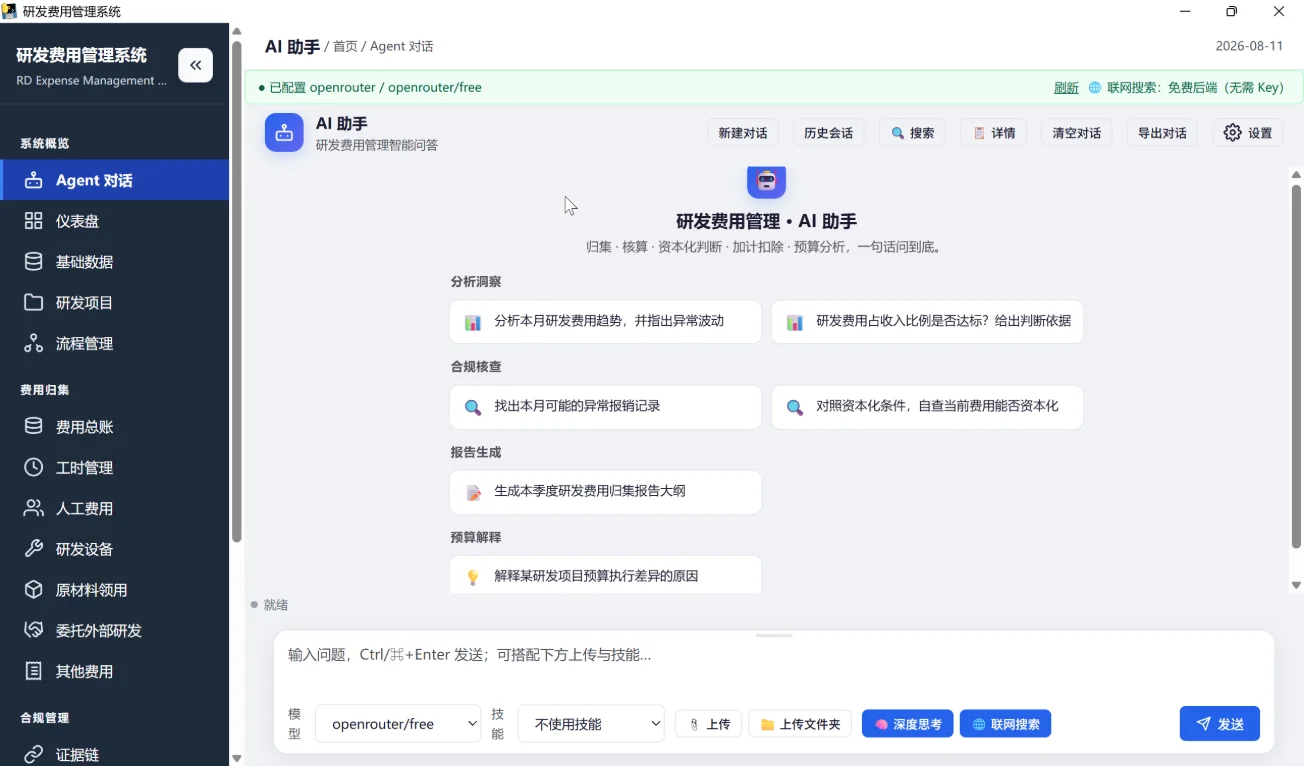The image size is (1304, 766).
Task: Open 研发项目 folder item
Action: pos(115,303)
